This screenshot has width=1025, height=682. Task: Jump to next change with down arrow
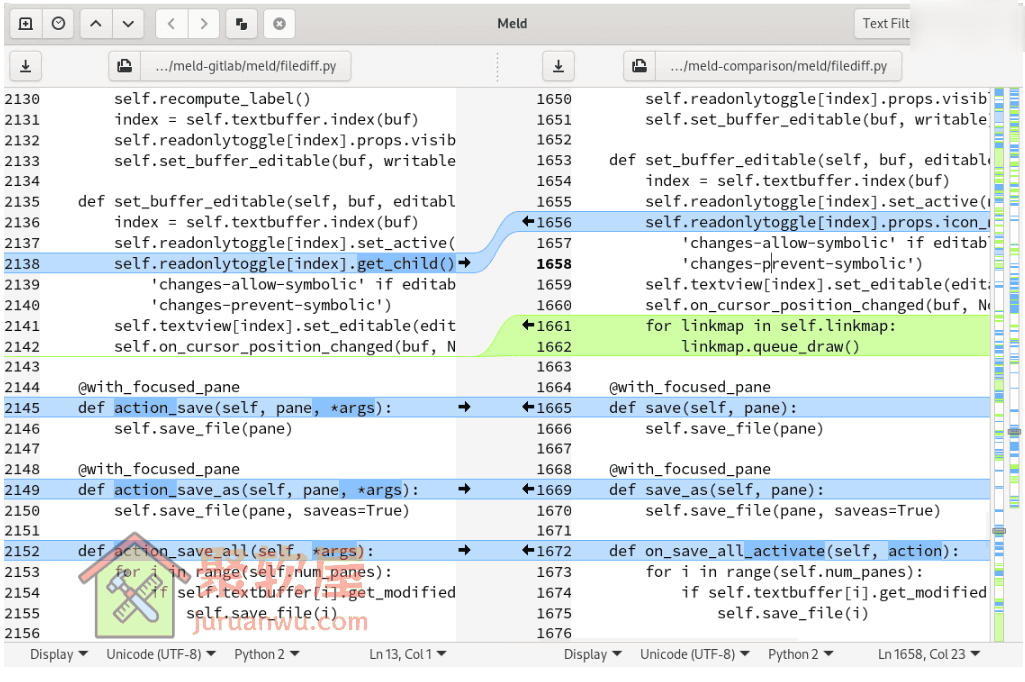tap(127, 24)
